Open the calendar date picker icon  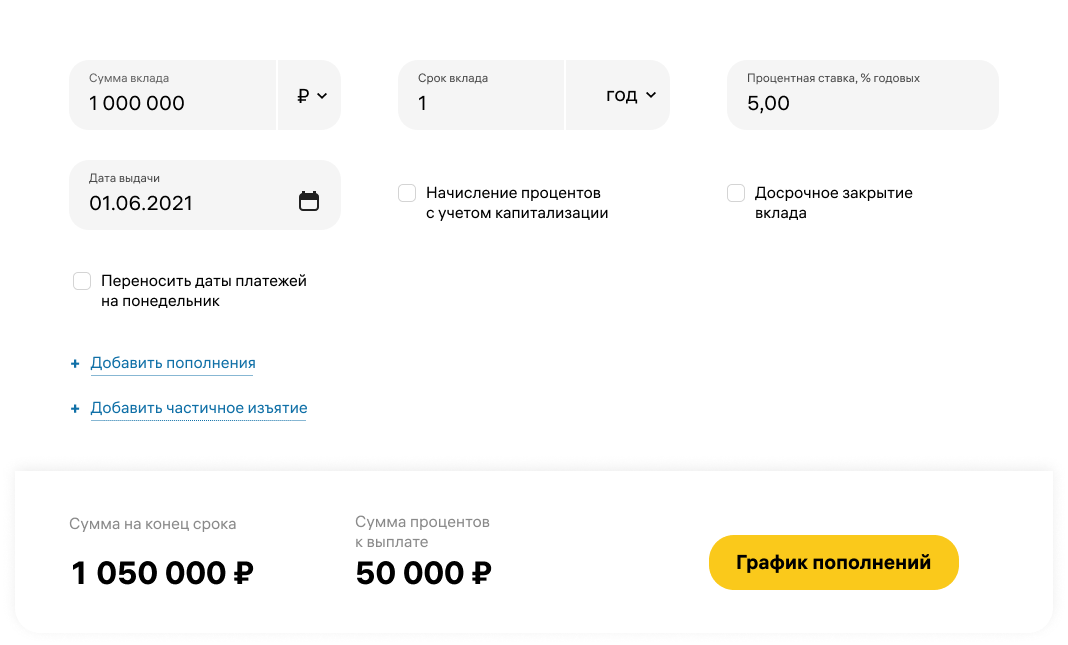pyautogui.click(x=309, y=201)
